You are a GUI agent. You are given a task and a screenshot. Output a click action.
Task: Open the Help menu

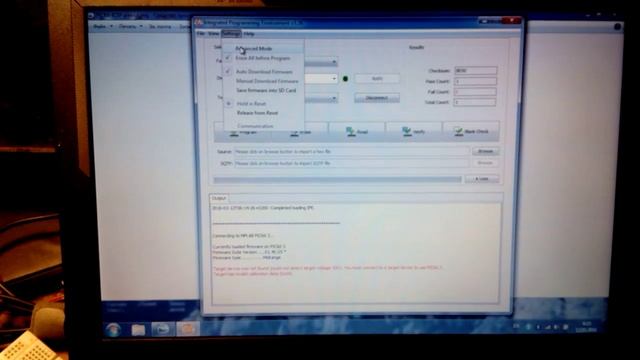(x=249, y=34)
